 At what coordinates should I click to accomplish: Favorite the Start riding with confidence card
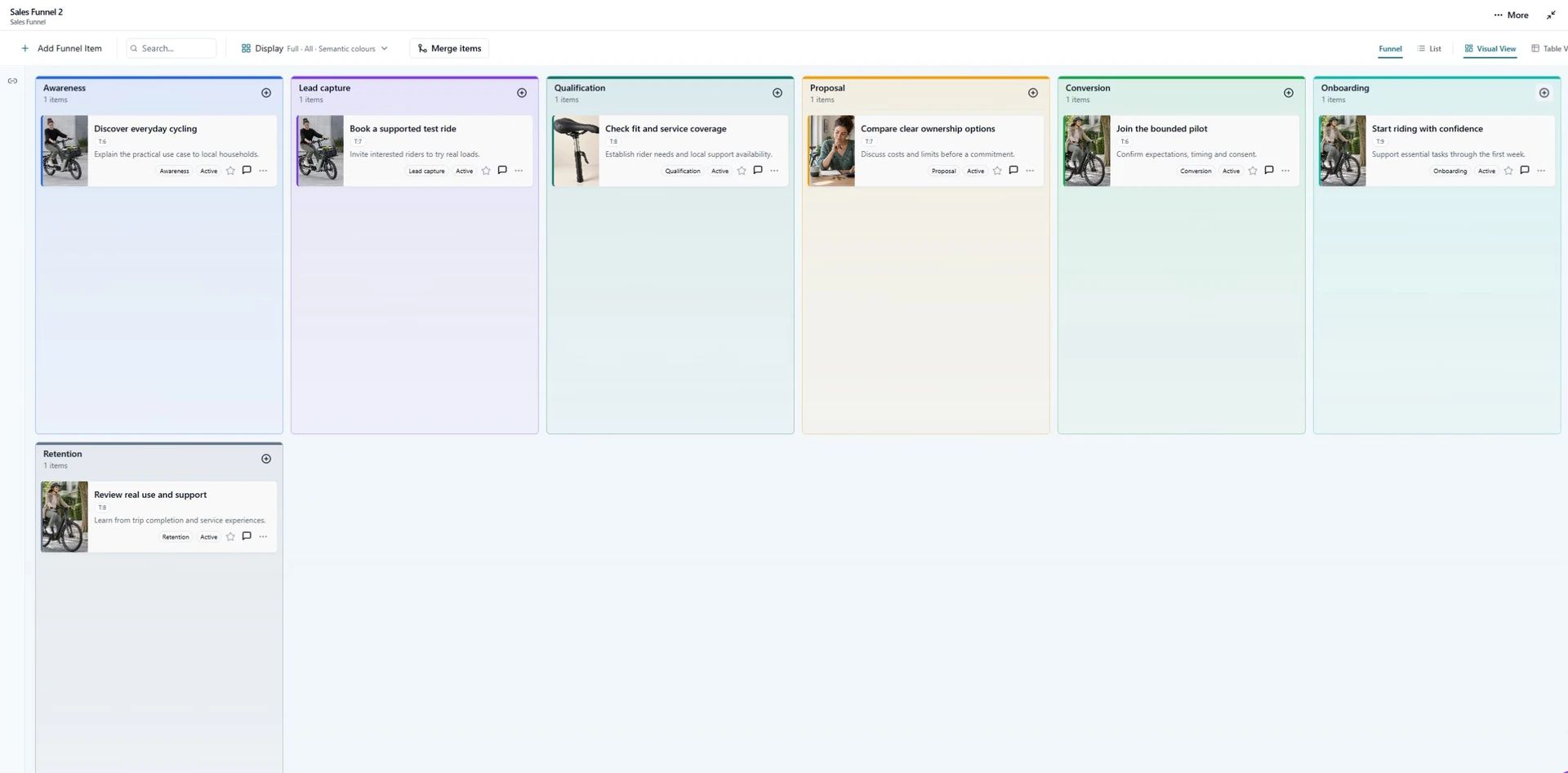pos(1508,171)
